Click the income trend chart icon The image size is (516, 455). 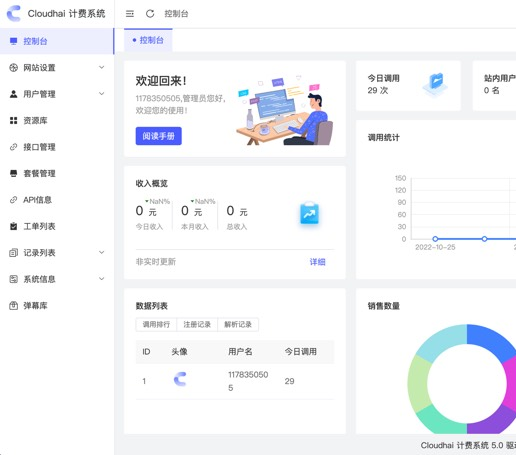coord(309,213)
